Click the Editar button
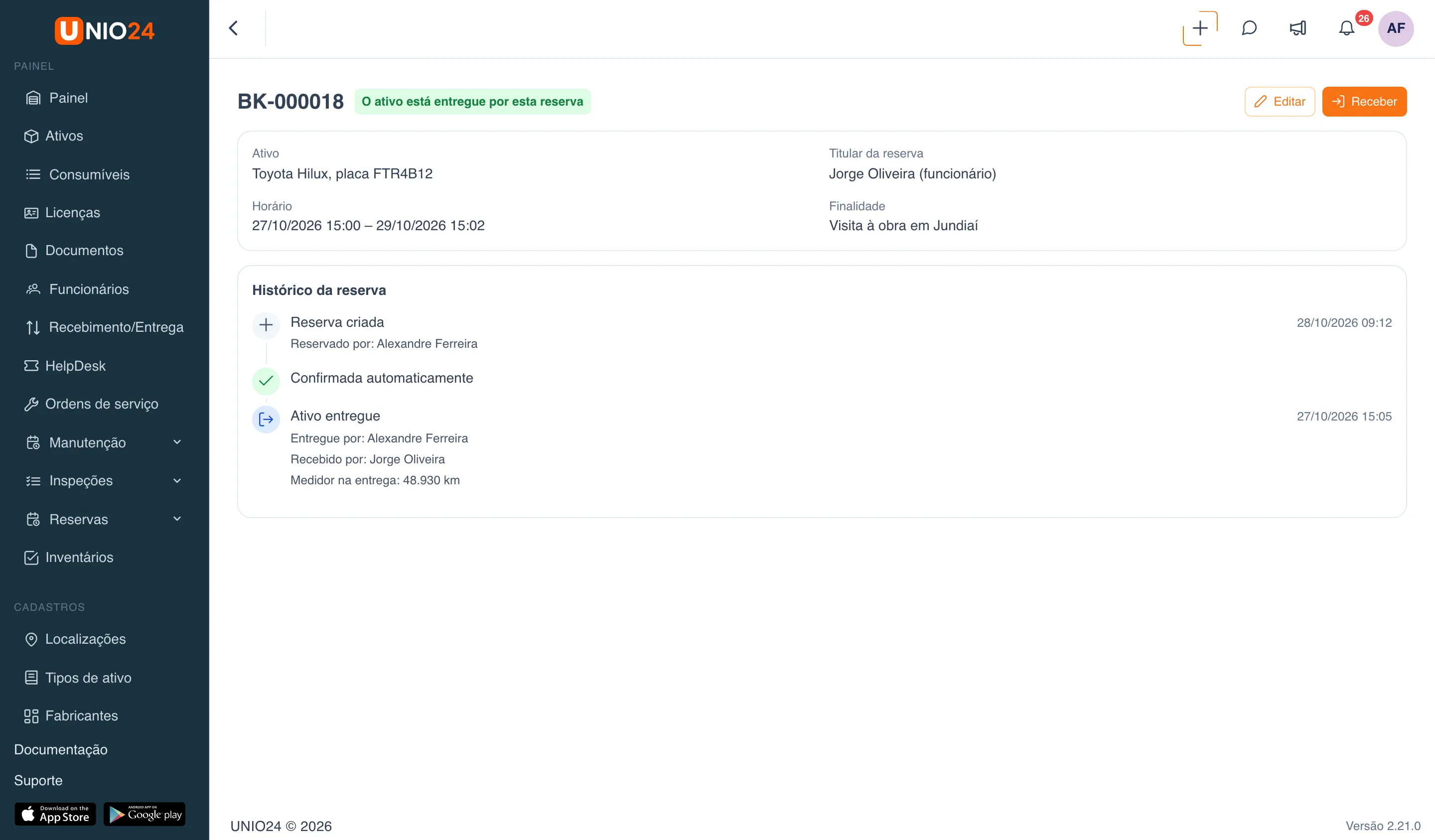 coord(1280,101)
